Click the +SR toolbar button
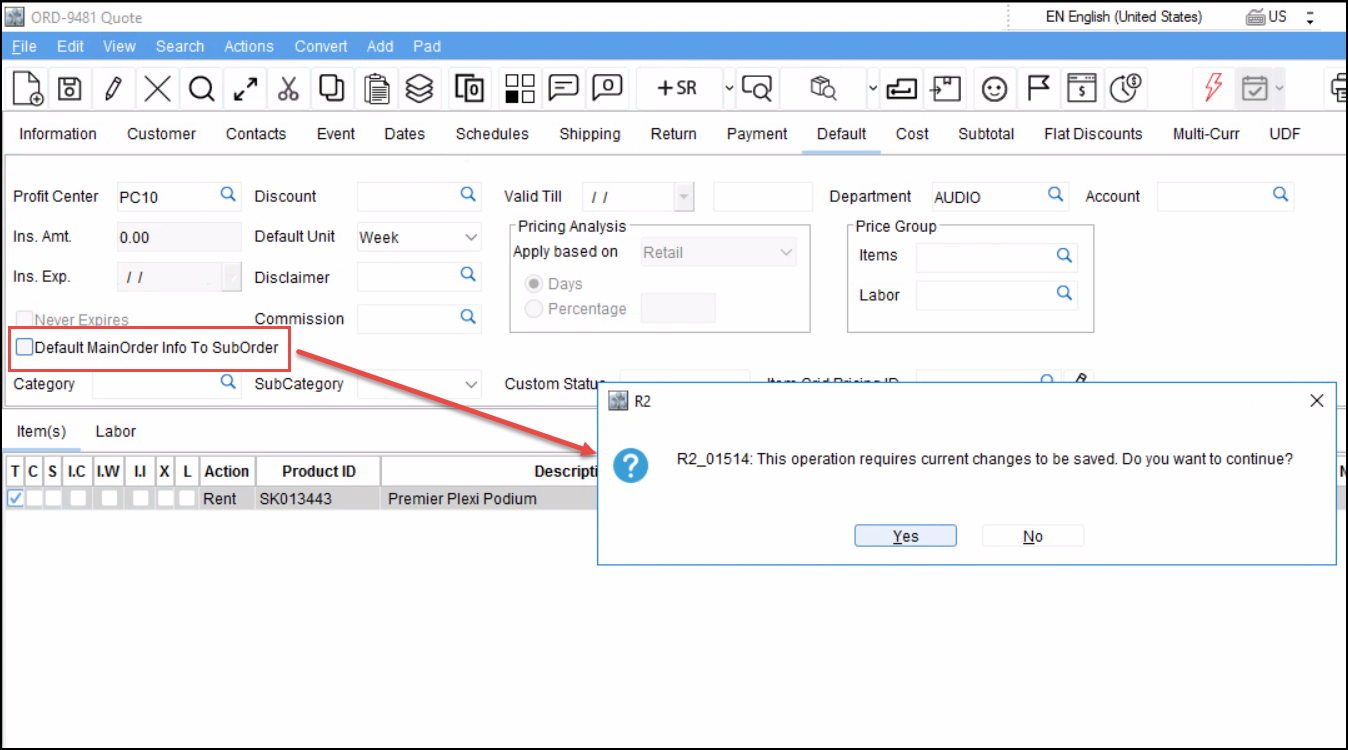The image size is (1348, 750). pyautogui.click(x=676, y=88)
